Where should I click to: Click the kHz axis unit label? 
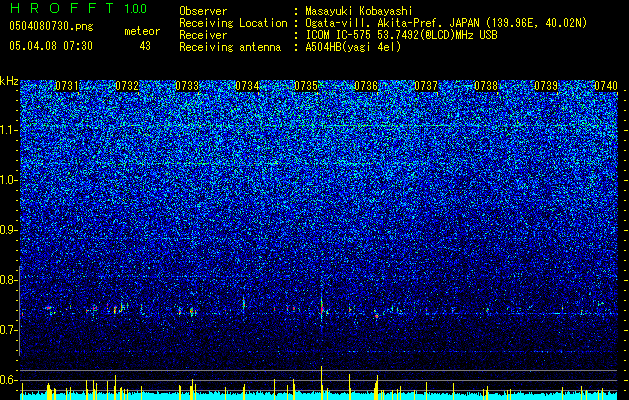pos(9,81)
